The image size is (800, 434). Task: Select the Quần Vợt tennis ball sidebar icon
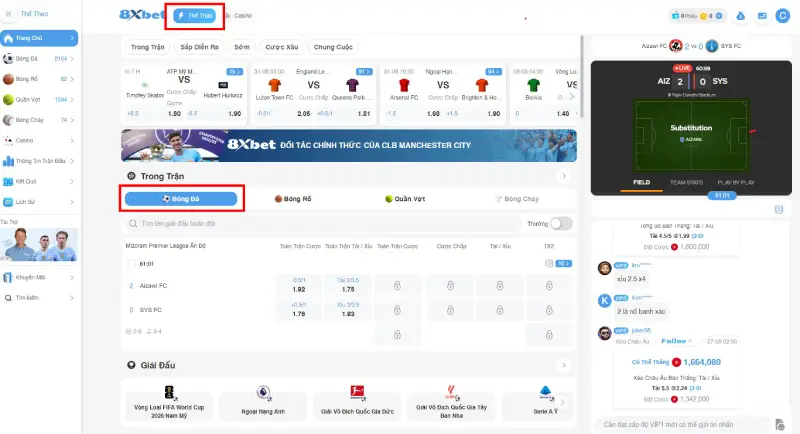pos(8,99)
